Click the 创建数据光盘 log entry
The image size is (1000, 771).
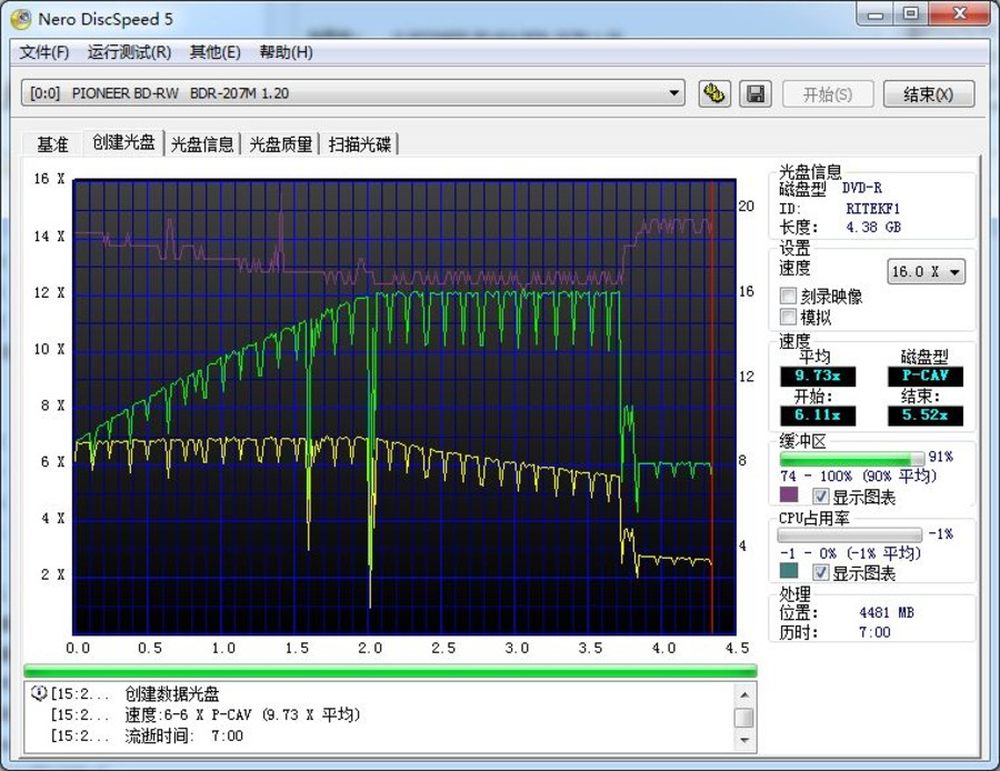coord(172,693)
